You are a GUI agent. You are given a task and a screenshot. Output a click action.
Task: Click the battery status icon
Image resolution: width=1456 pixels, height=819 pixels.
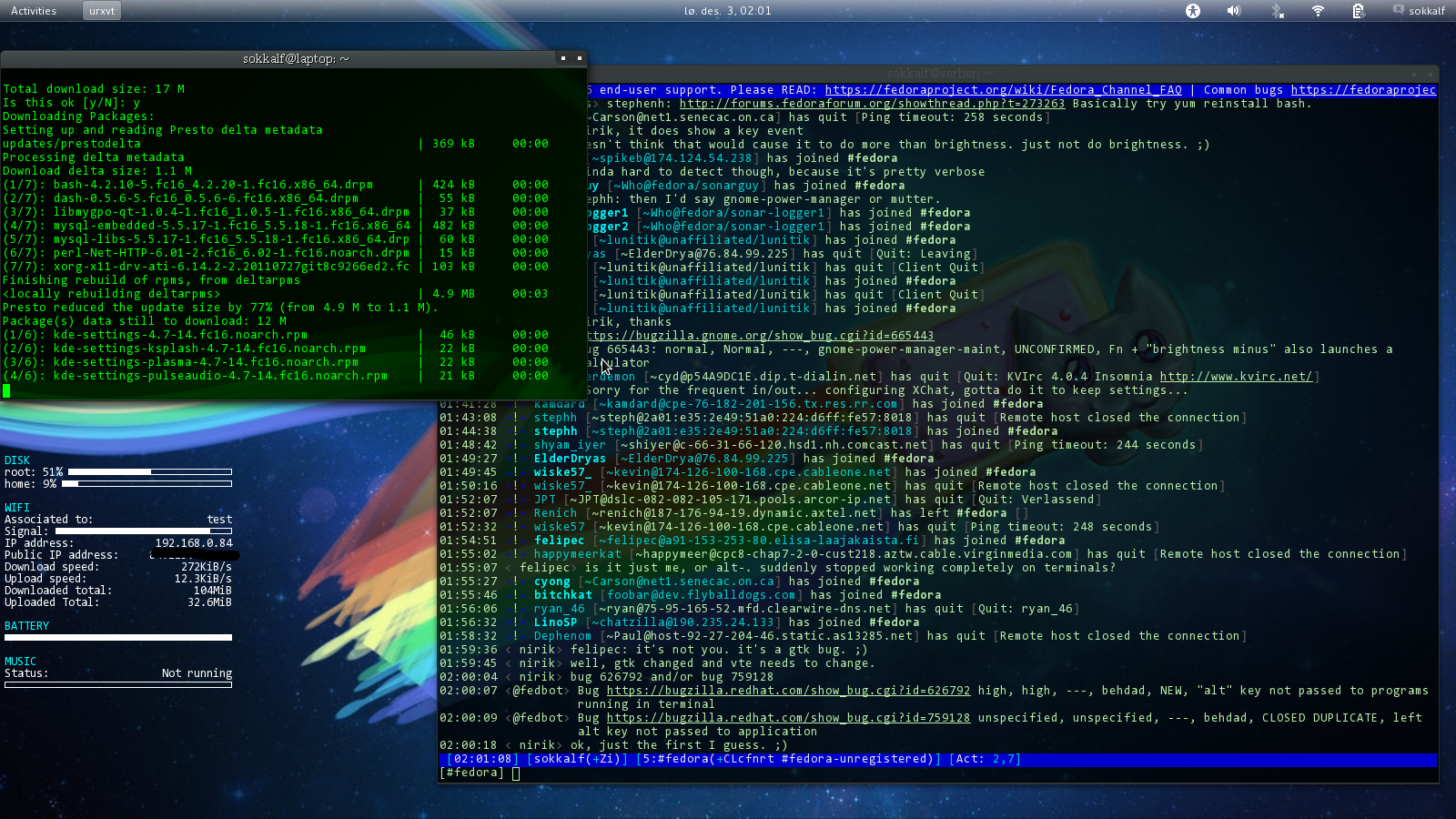click(1359, 11)
